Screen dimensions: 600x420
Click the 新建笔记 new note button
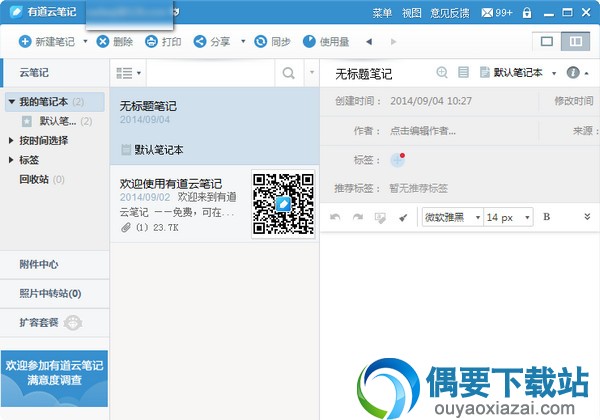(47, 41)
